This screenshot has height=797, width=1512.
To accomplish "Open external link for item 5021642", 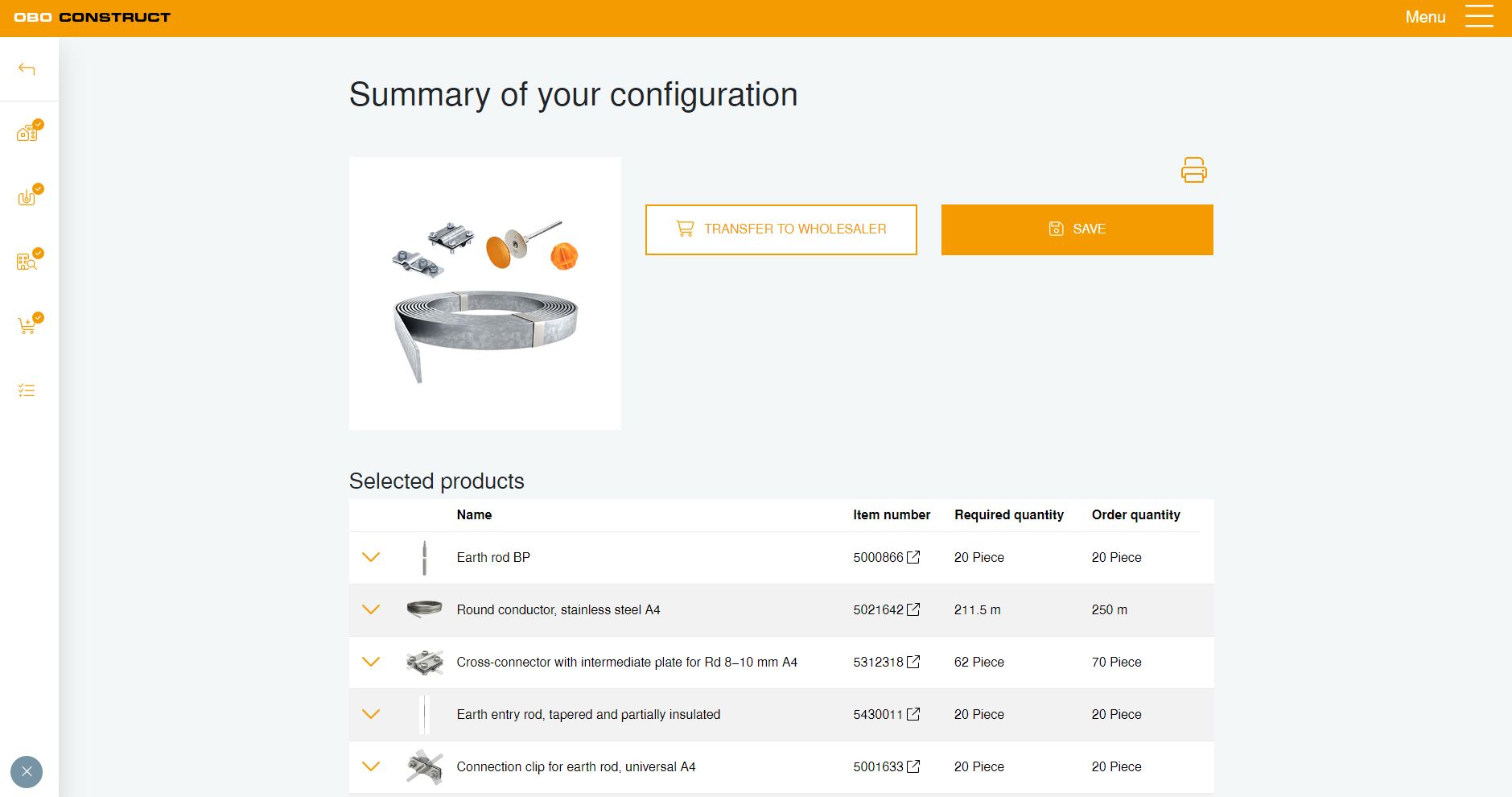I will (913, 609).
